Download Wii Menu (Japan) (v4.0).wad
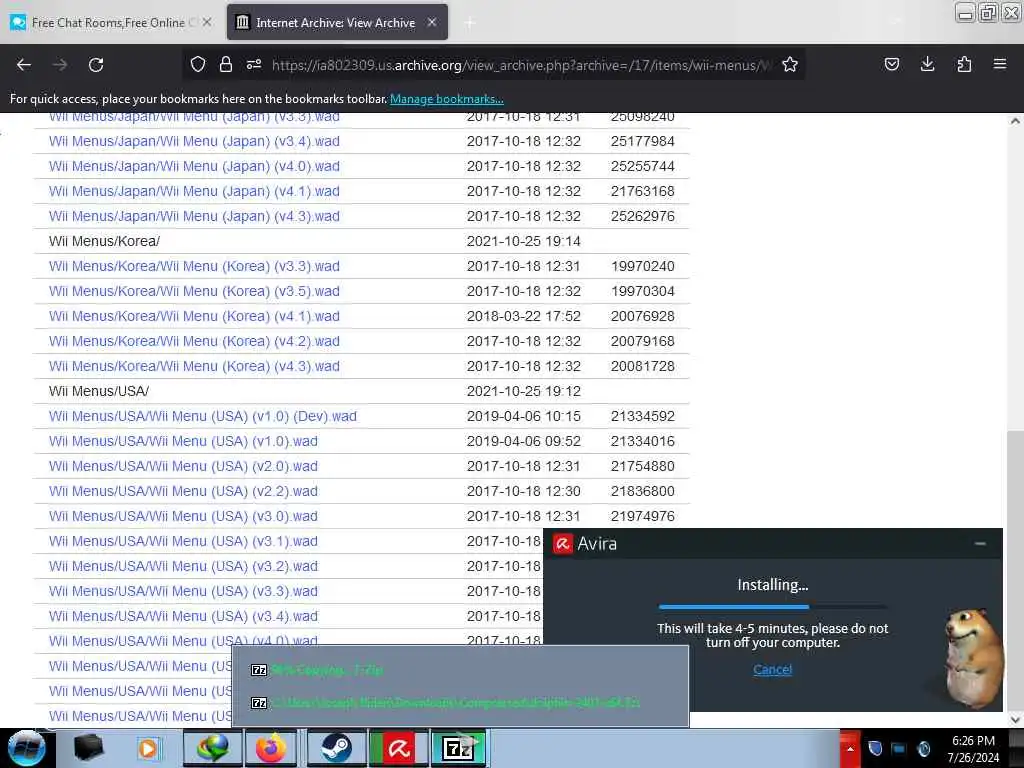This screenshot has height=768, width=1024. [x=194, y=166]
